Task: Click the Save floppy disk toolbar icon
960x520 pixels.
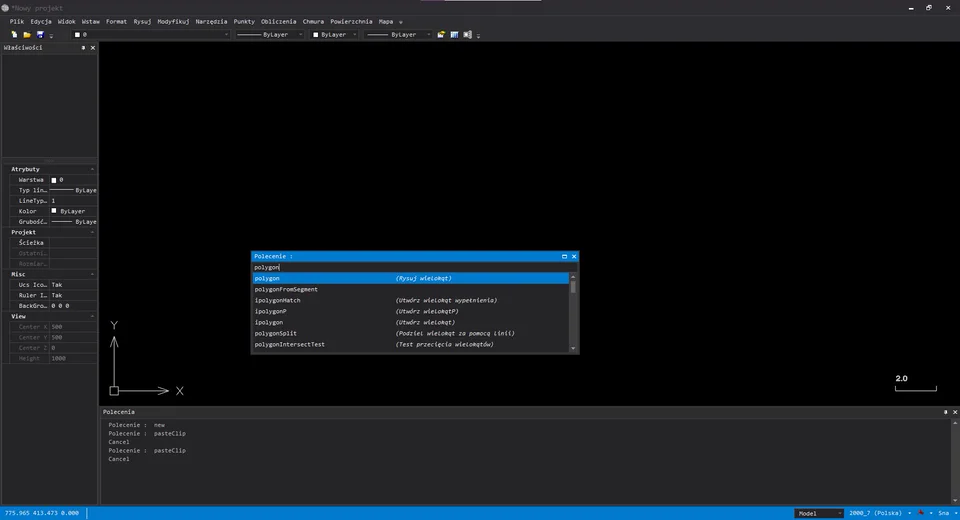Action: click(x=40, y=35)
